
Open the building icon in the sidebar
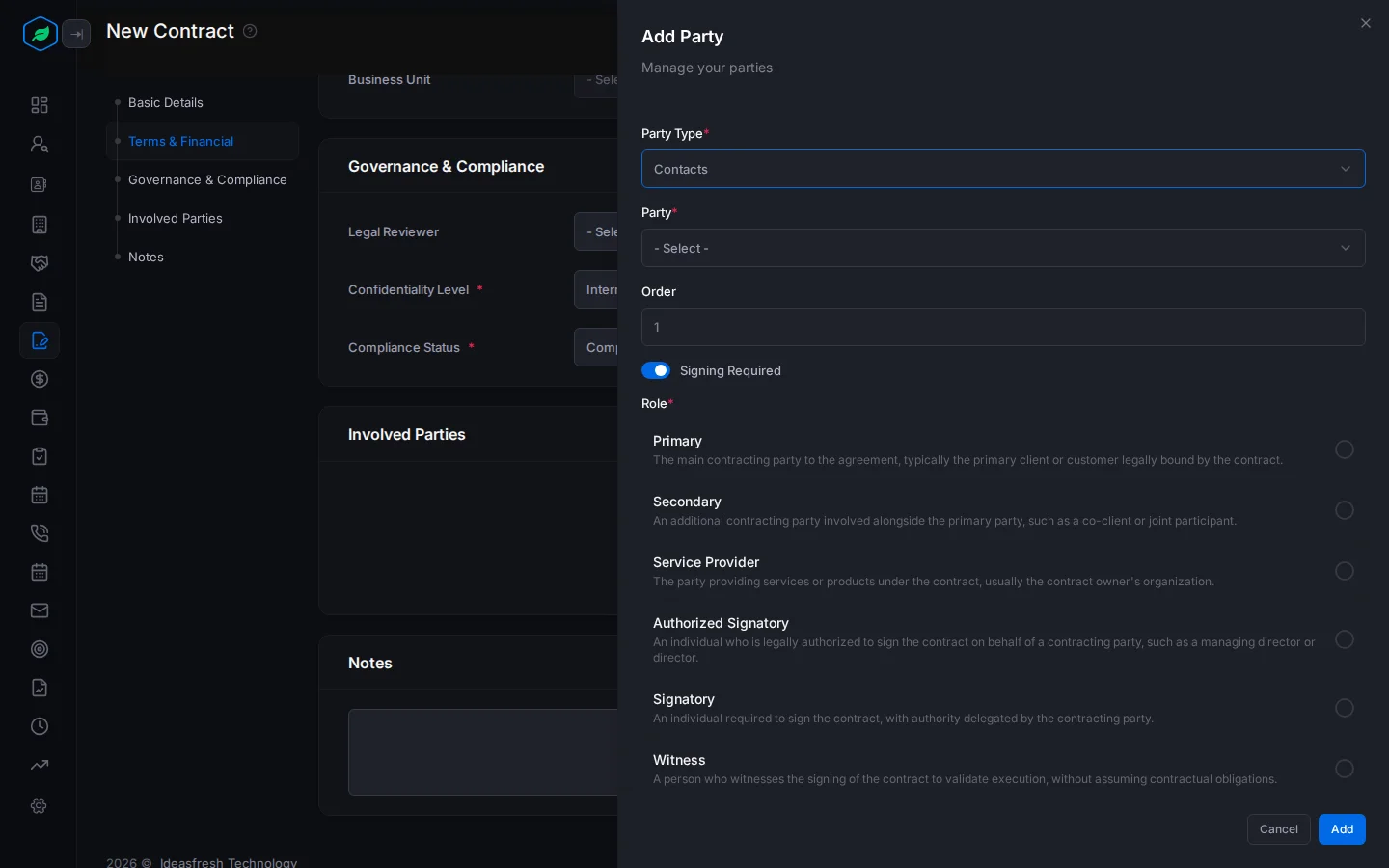click(x=40, y=225)
